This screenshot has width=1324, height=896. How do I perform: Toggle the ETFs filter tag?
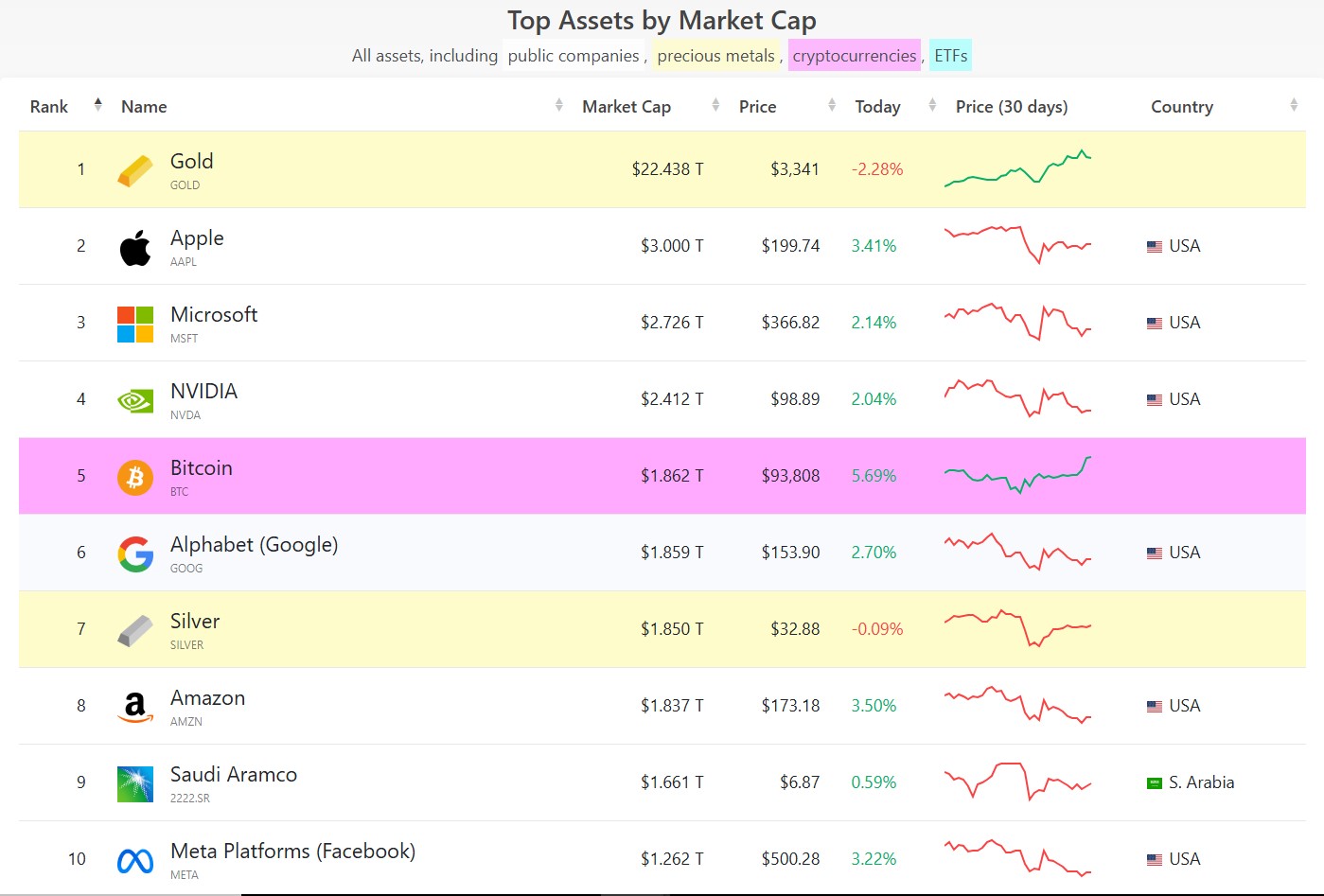click(950, 56)
